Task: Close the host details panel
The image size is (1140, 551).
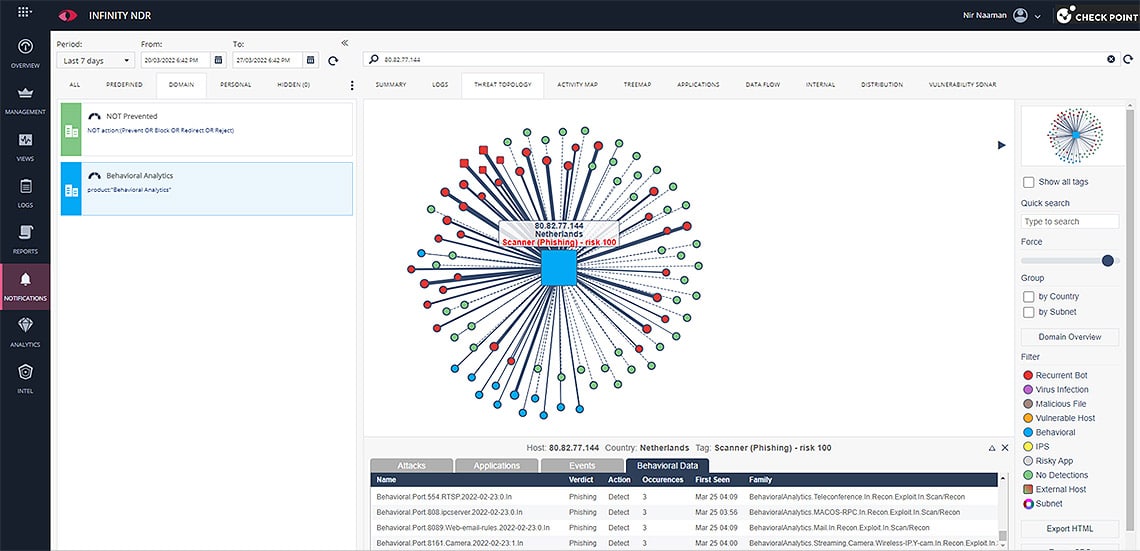Action: click(1005, 448)
